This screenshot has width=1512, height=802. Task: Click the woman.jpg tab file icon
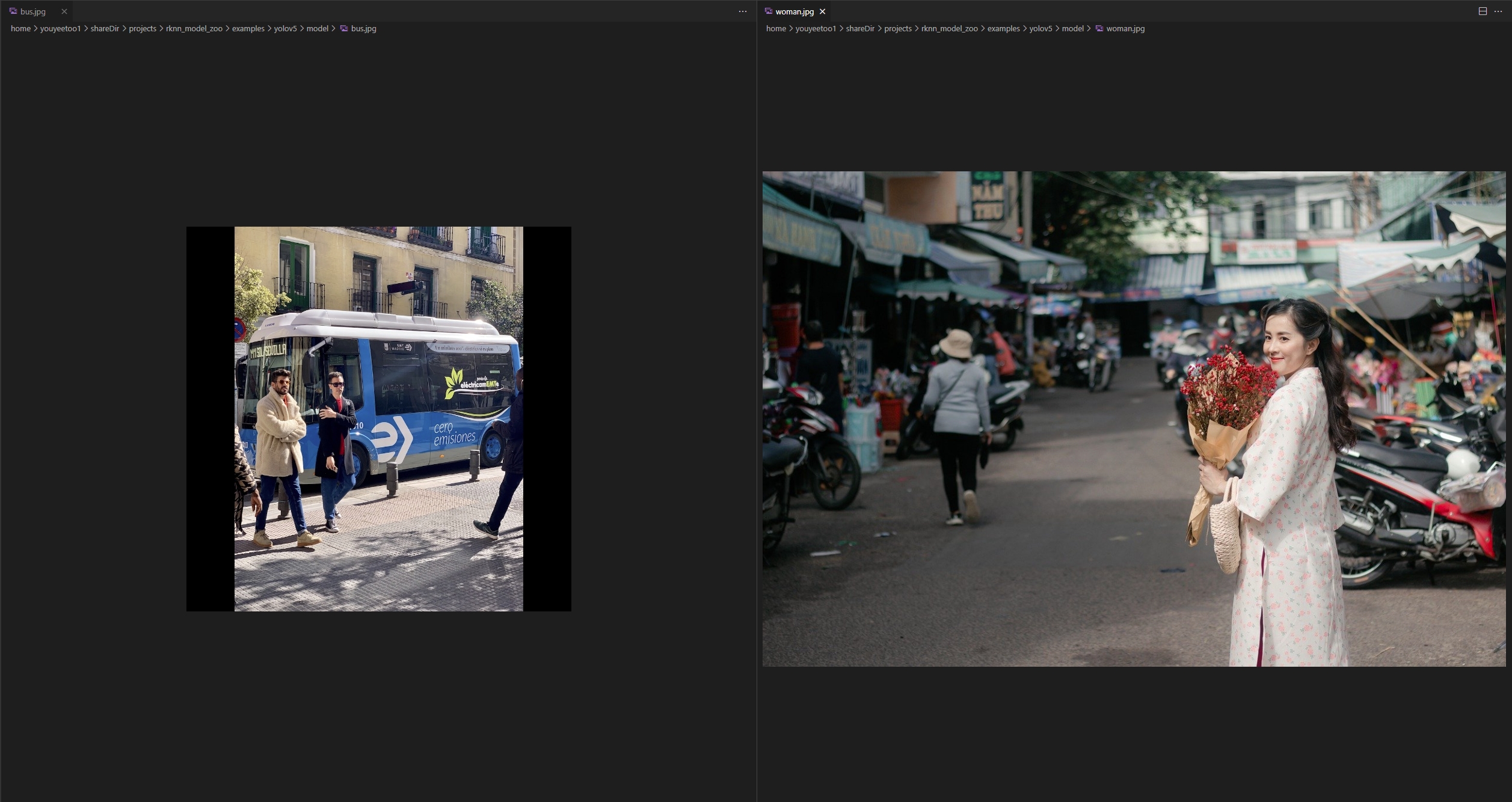[x=769, y=11]
